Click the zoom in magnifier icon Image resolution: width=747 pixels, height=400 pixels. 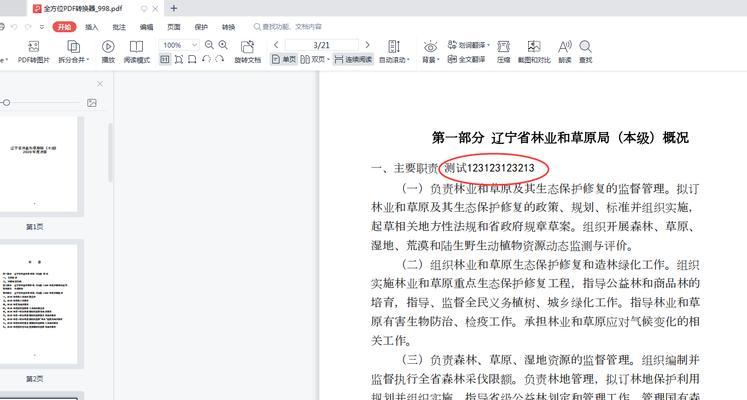coord(222,45)
